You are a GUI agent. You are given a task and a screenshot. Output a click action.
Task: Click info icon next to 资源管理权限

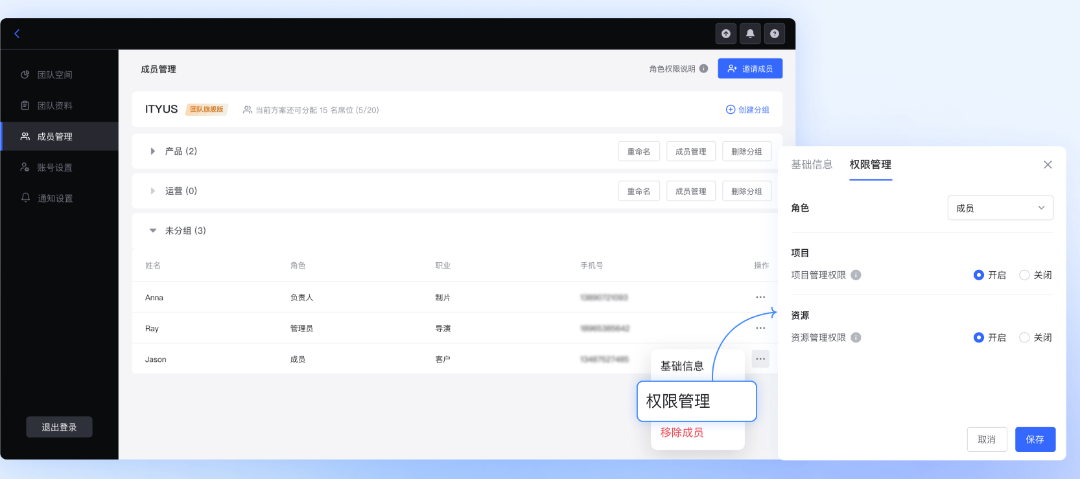click(855, 338)
